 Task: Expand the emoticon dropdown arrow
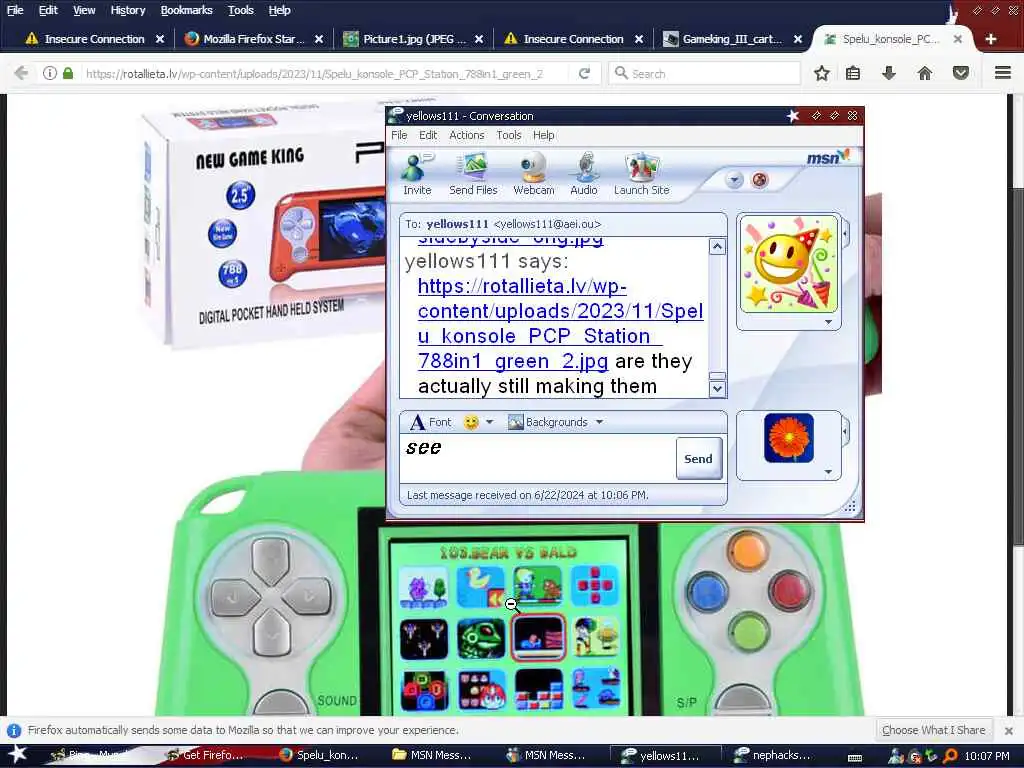(489, 423)
